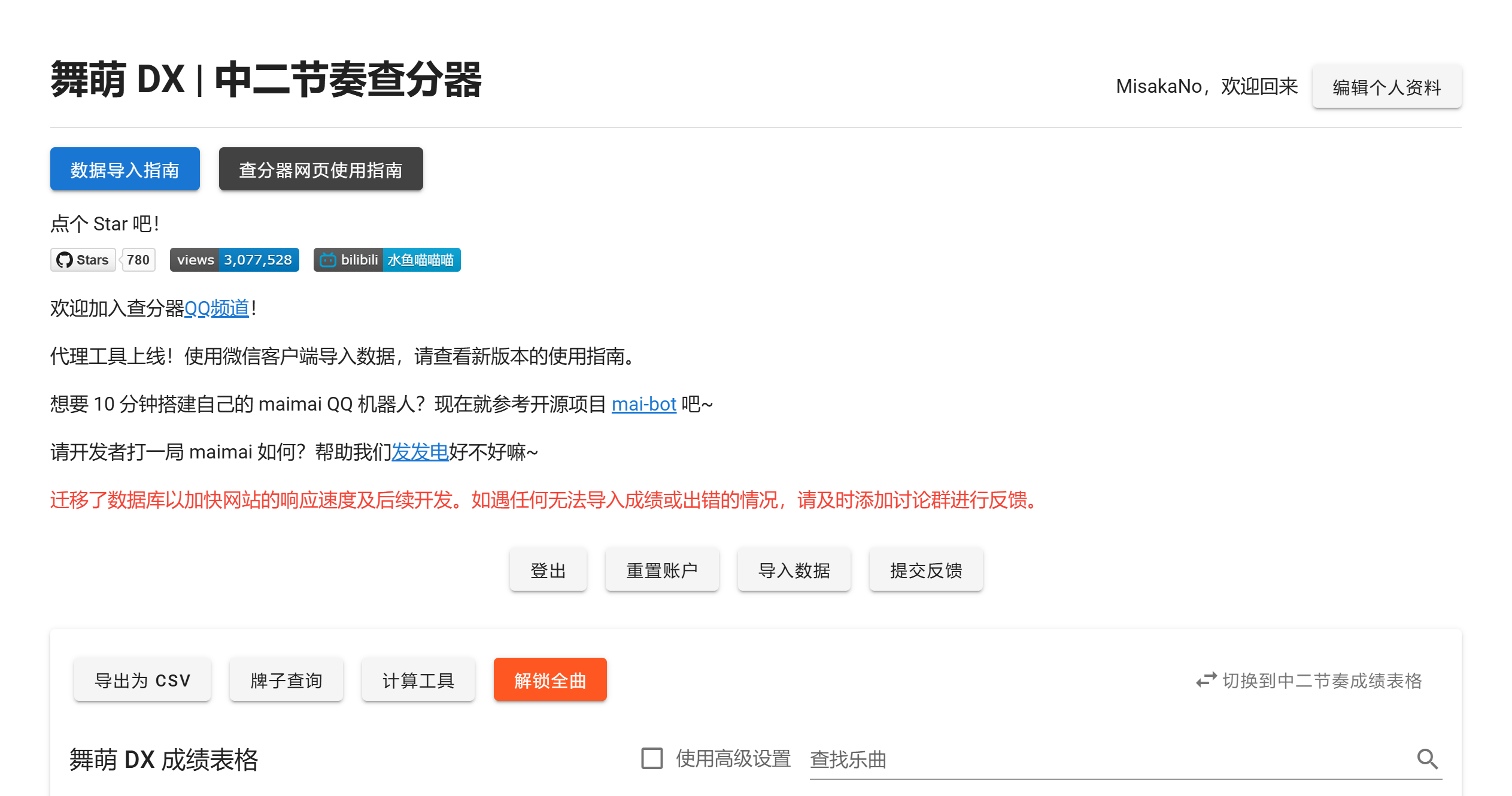The image size is (1512, 796).
Task: Click the MisakaNo，欢迎回来 greeting text
Action: tap(1207, 87)
